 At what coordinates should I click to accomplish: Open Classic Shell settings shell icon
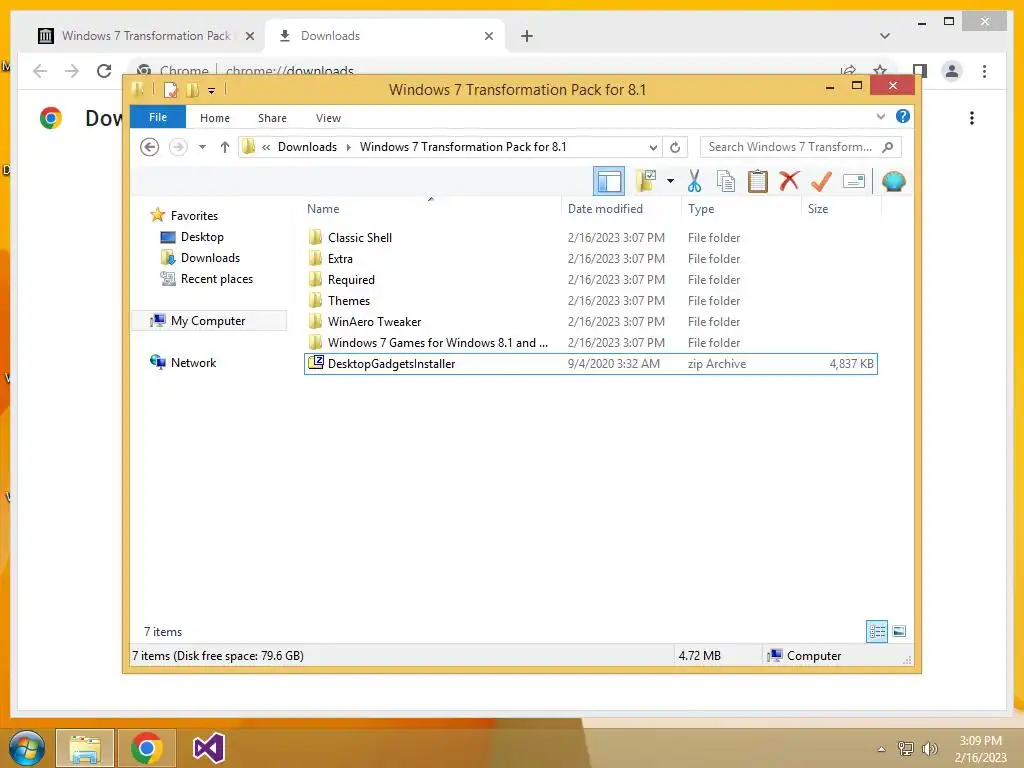893,181
